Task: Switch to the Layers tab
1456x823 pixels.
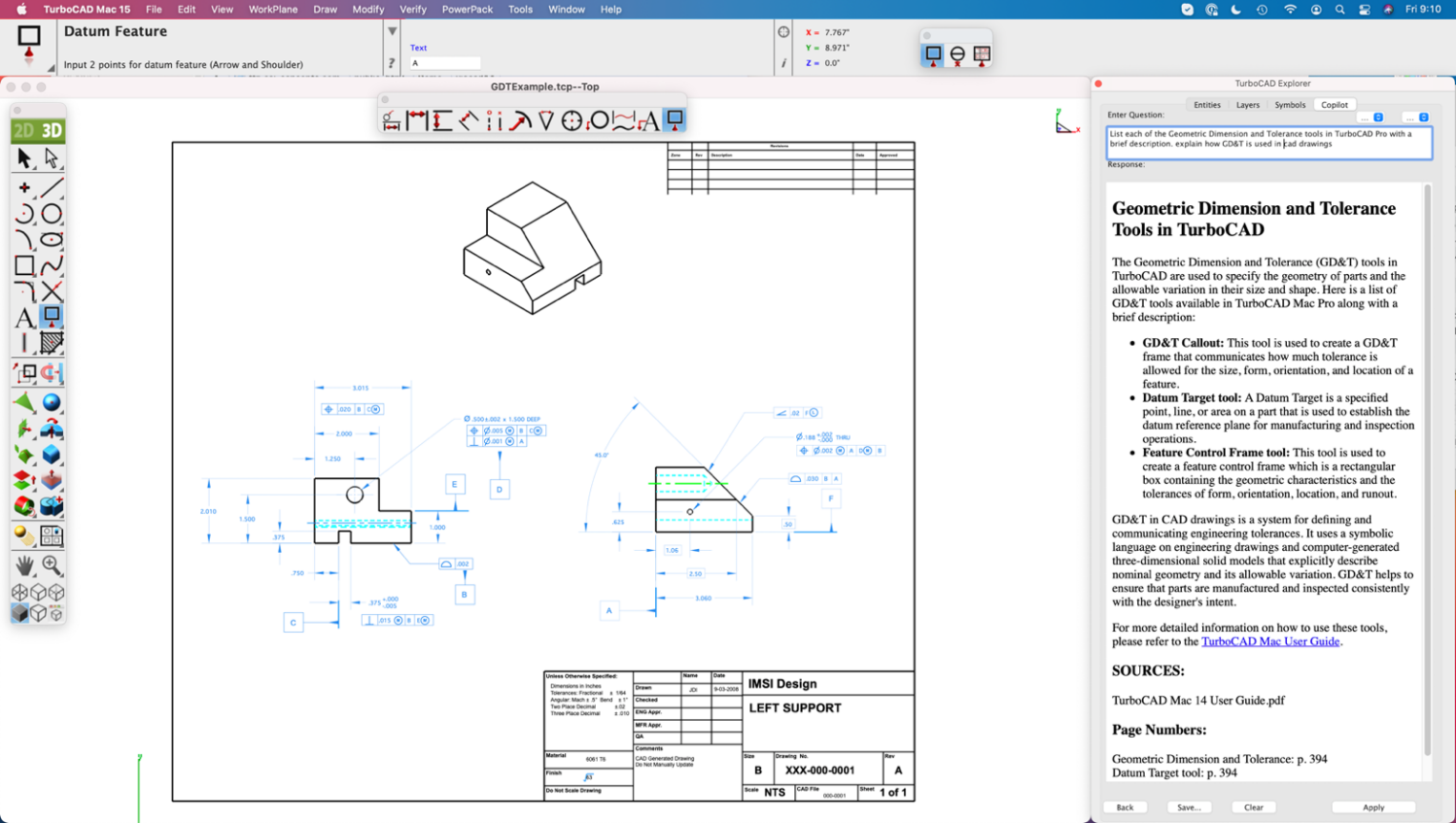Action: tap(1248, 105)
